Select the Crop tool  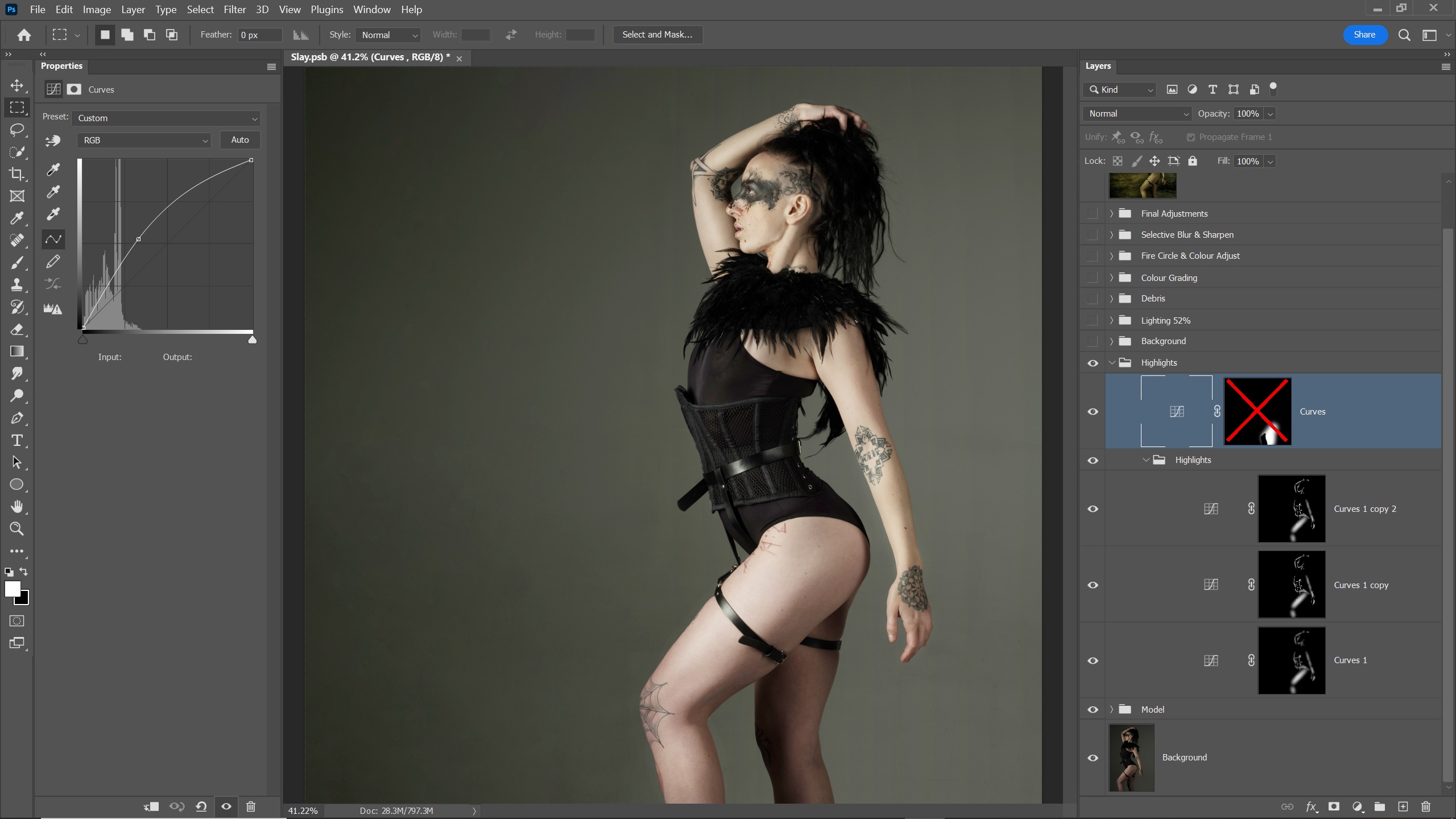click(17, 174)
